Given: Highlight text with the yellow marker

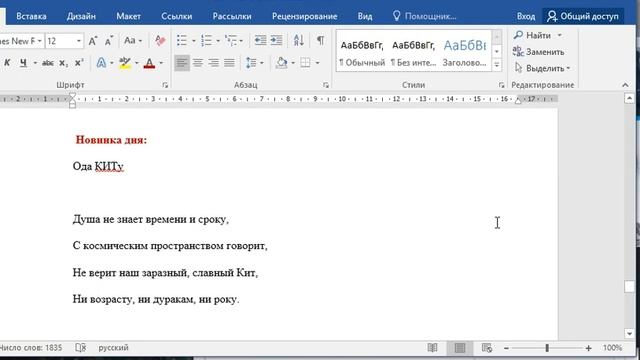Looking at the screenshot, I should (x=125, y=63).
